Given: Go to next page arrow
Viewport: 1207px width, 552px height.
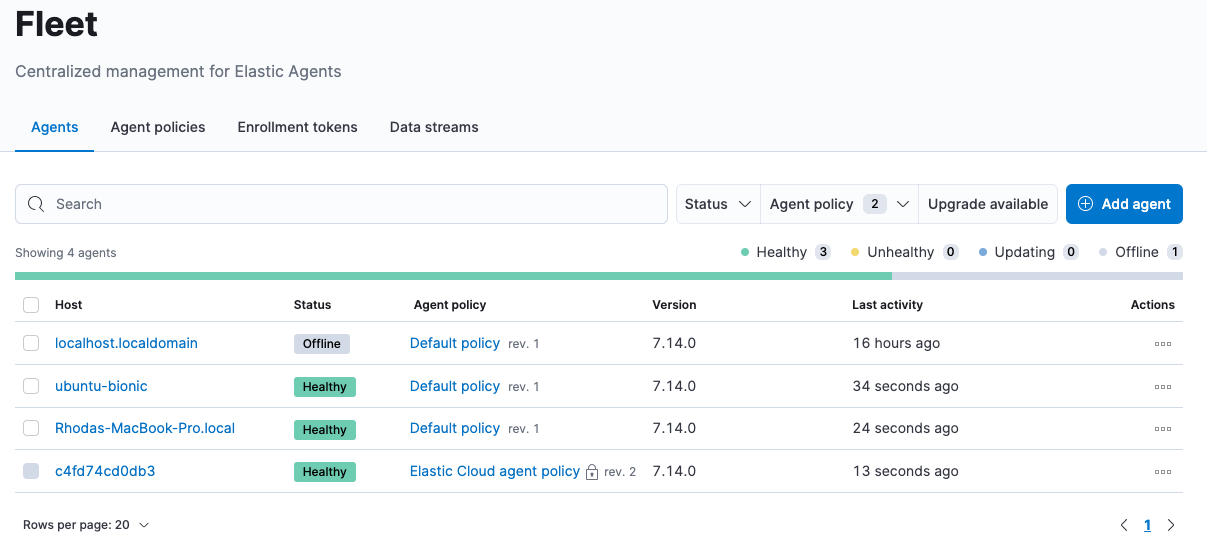Looking at the screenshot, I should point(1171,525).
